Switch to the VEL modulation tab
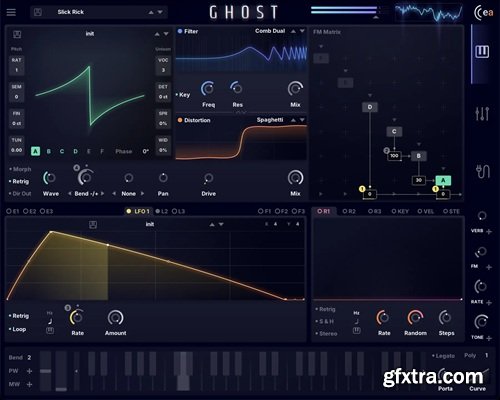The width and height of the screenshot is (500, 400). click(x=426, y=211)
